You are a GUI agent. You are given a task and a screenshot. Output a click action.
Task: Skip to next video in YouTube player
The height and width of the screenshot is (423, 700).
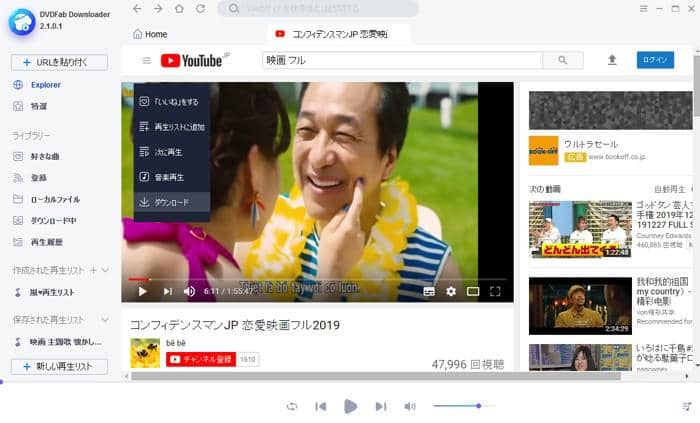[167, 291]
